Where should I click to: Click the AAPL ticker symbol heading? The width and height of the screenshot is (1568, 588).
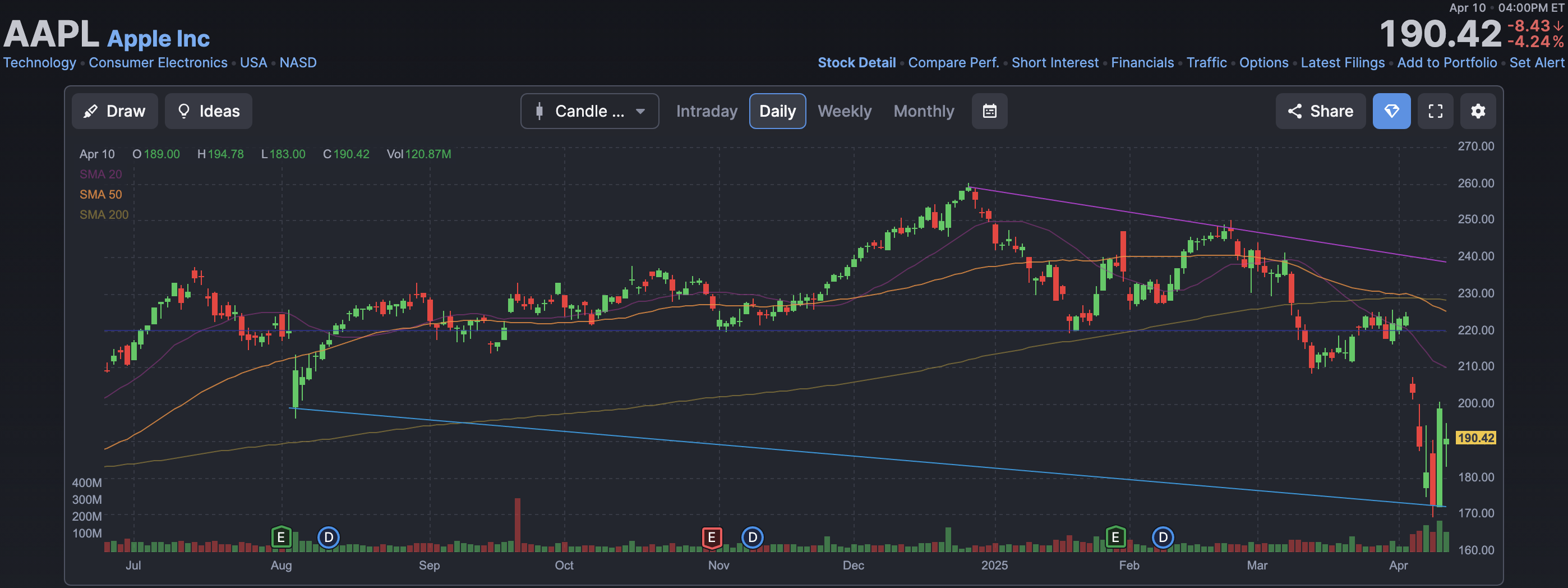[51, 34]
